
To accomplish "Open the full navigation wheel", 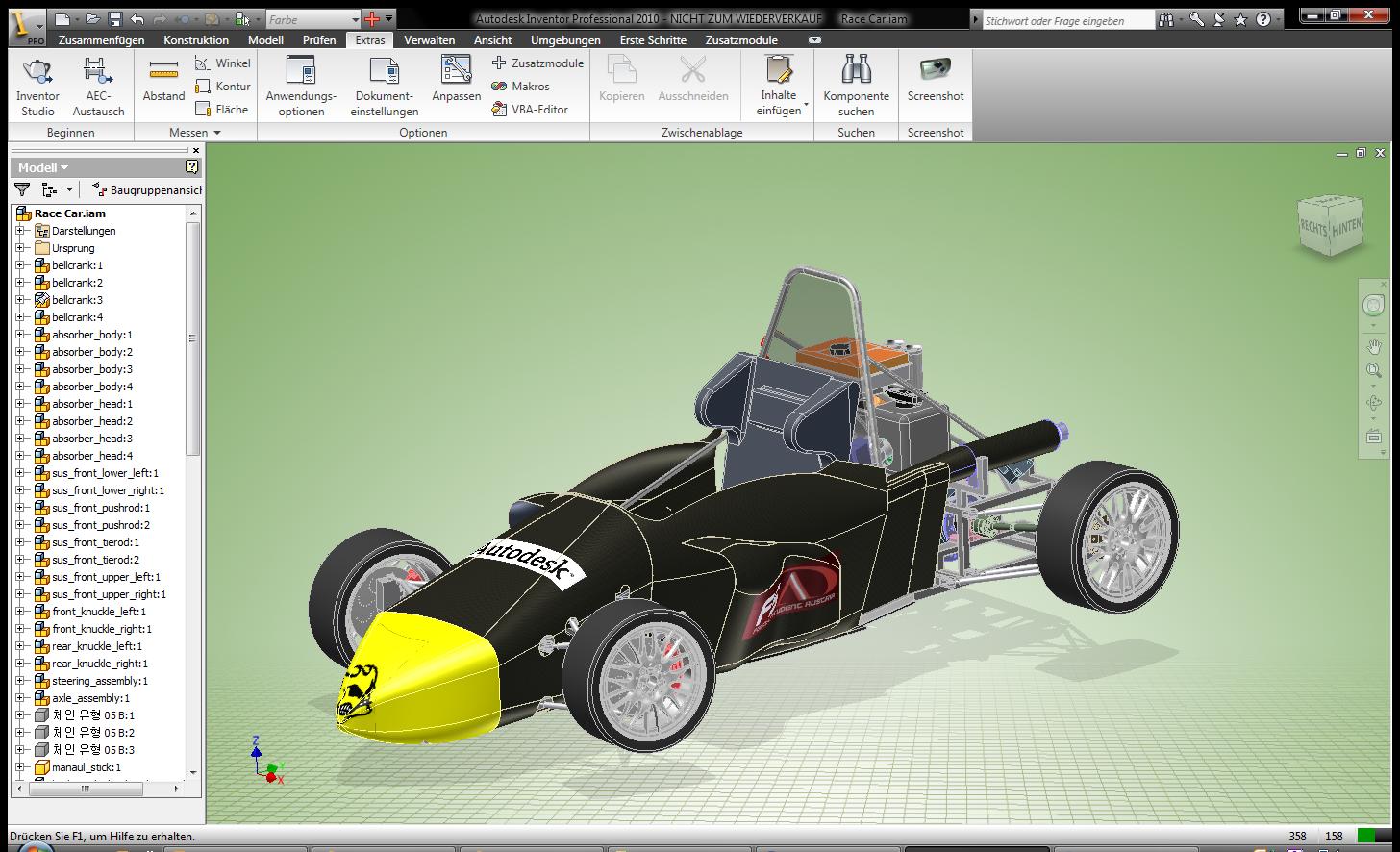I will point(1373,306).
